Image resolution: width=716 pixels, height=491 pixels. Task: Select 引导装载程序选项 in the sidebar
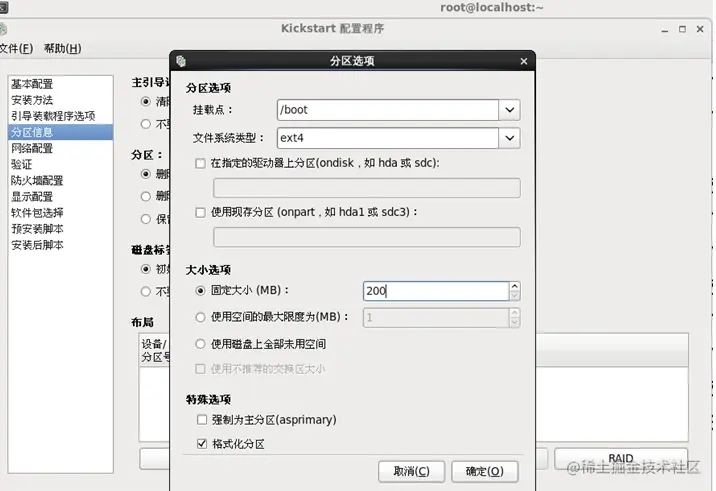tap(60, 116)
